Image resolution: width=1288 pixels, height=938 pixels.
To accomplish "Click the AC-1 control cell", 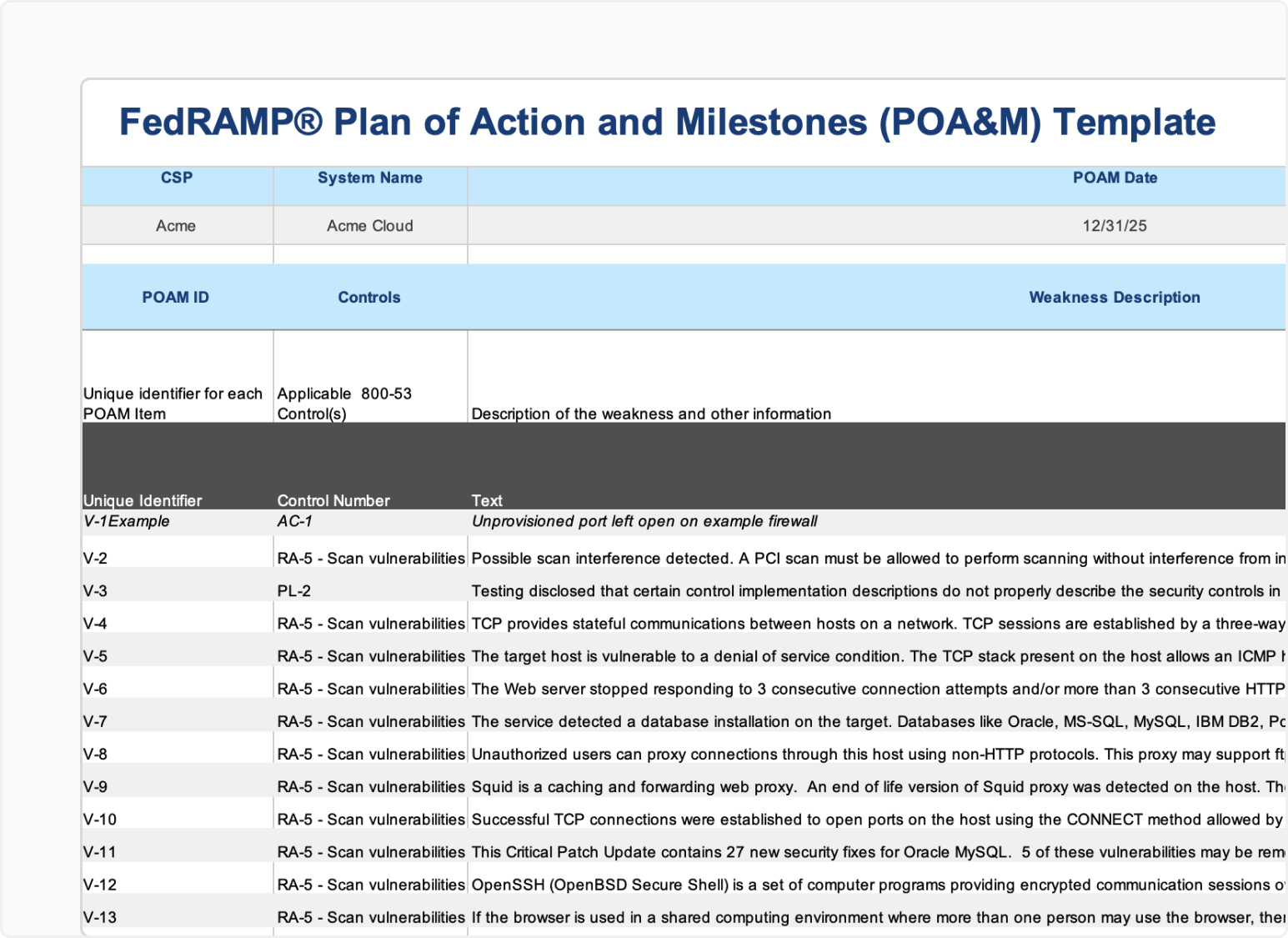I will click(370, 522).
